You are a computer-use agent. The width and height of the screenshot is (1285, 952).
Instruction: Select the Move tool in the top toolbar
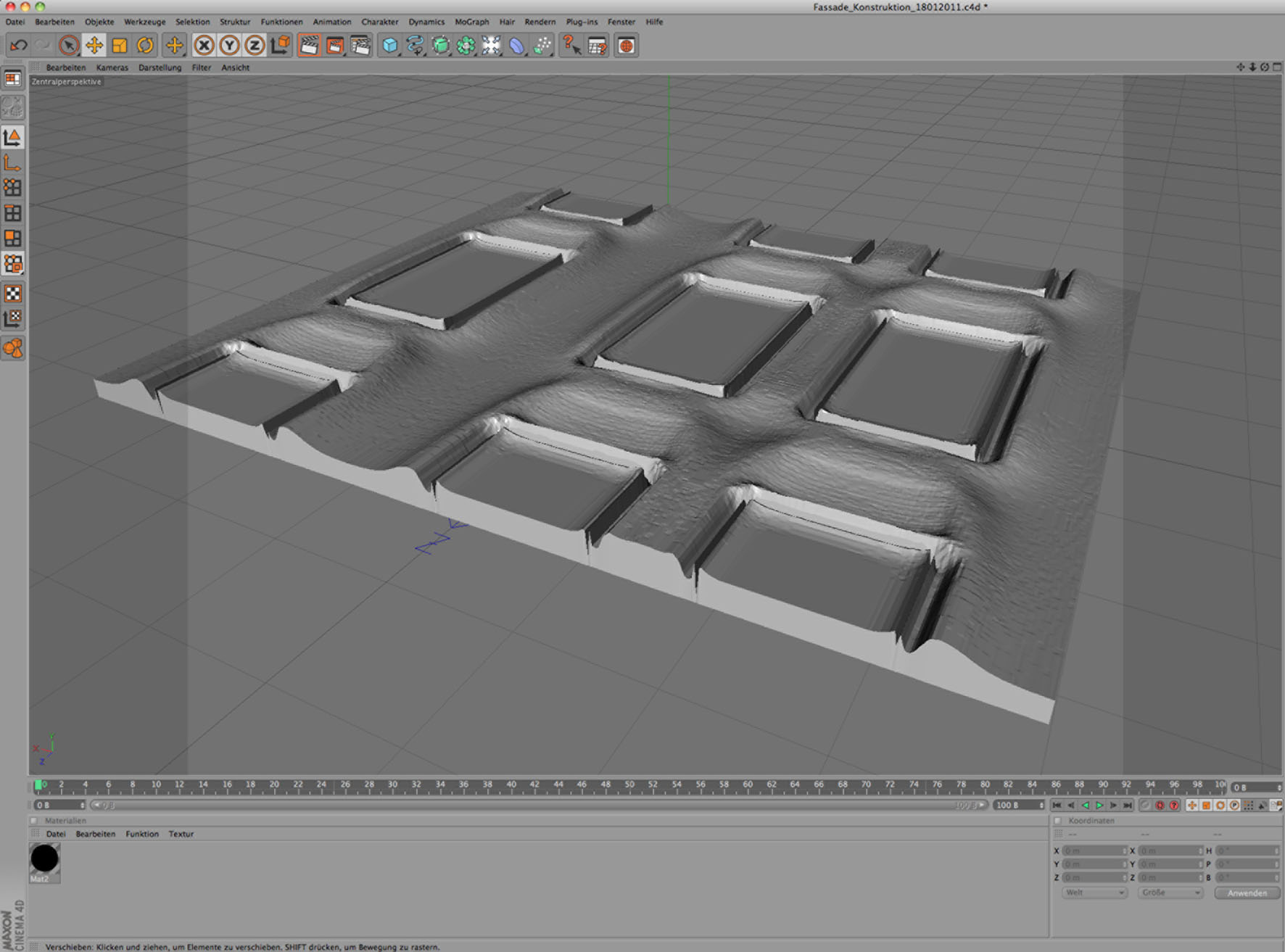coord(94,46)
